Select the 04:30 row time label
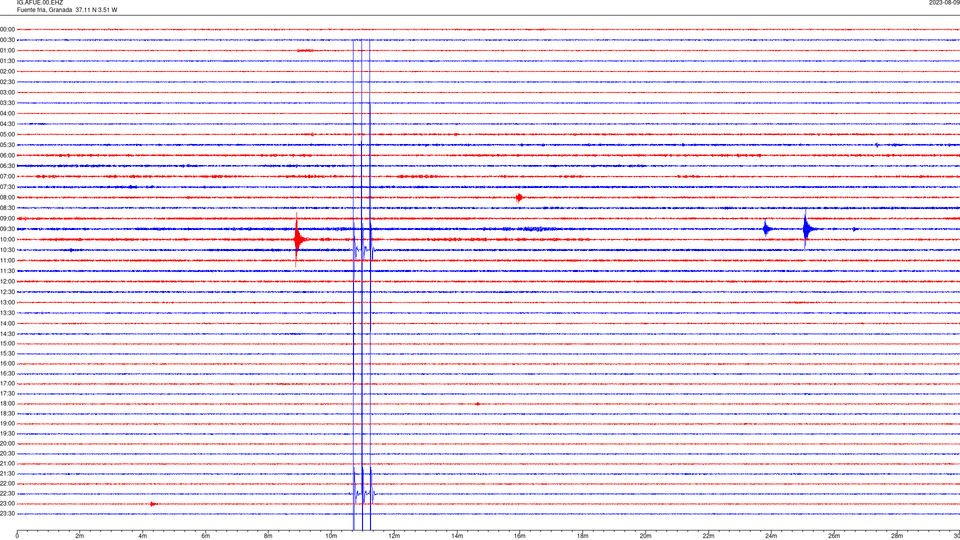Screen dimensions: 960x540 click(7, 124)
